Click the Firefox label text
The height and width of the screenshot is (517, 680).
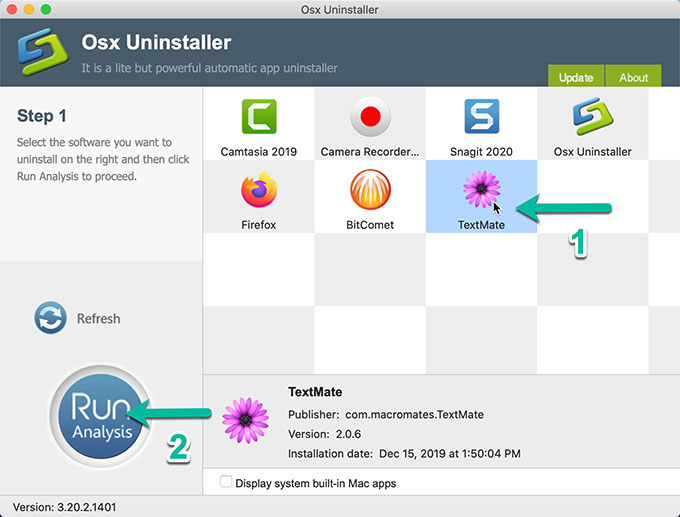click(x=259, y=225)
